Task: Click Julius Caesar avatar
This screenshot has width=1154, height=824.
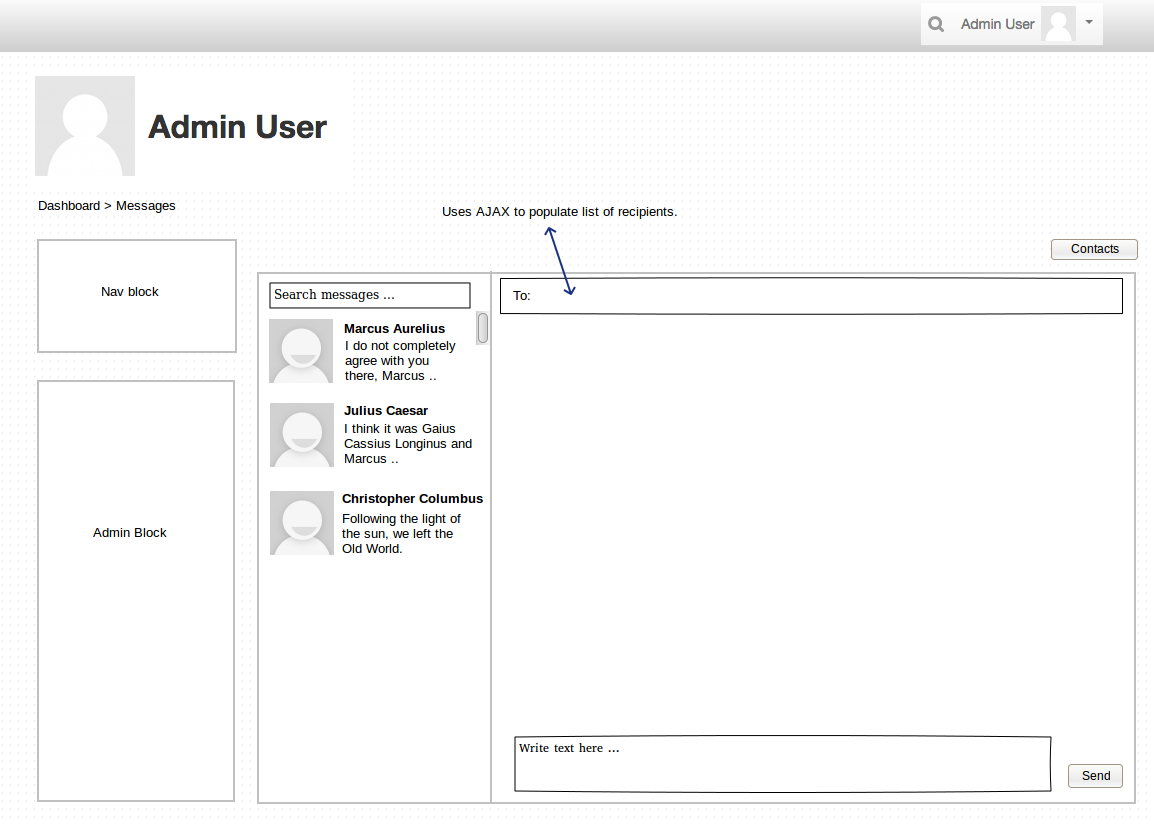Action: click(x=302, y=435)
